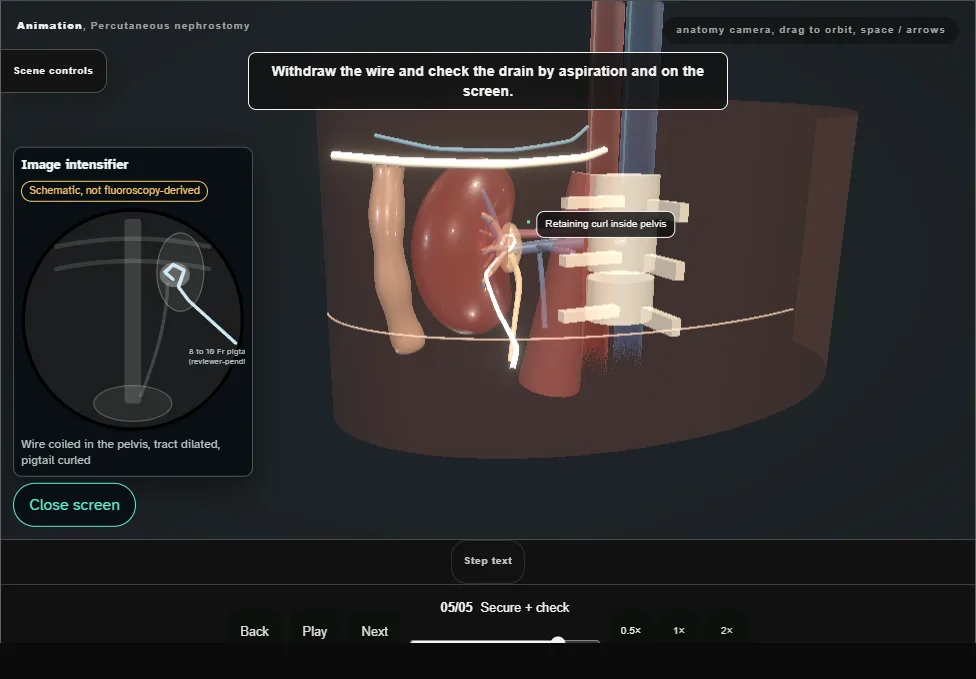Set playback speed to 2×
This screenshot has height=679, width=976.
pos(726,630)
